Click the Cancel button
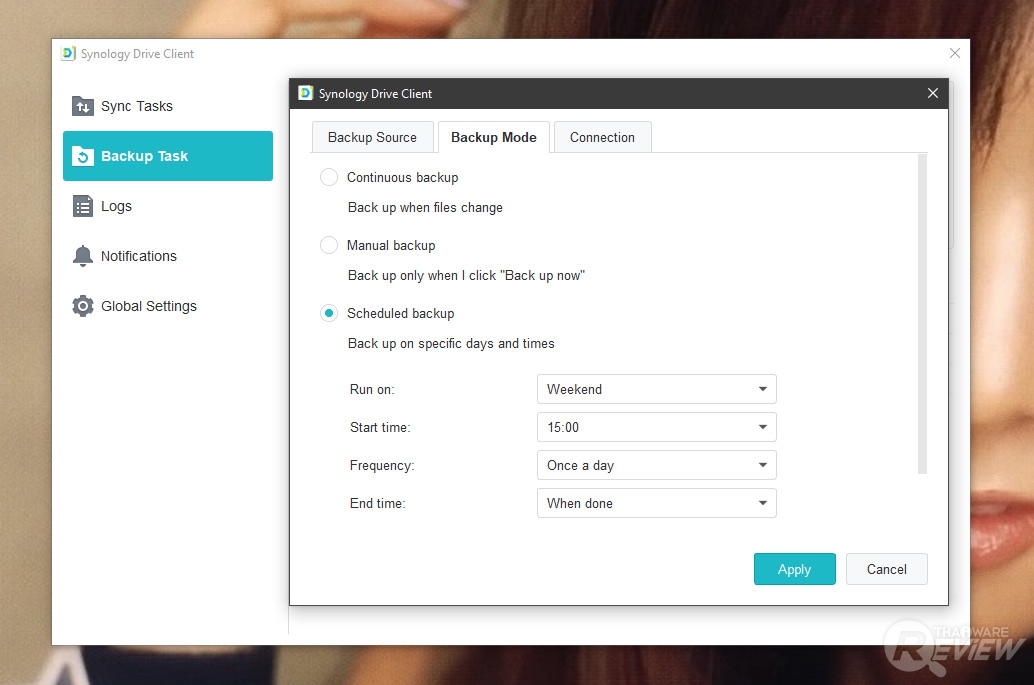Viewport: 1034px width, 685px height. click(x=886, y=569)
